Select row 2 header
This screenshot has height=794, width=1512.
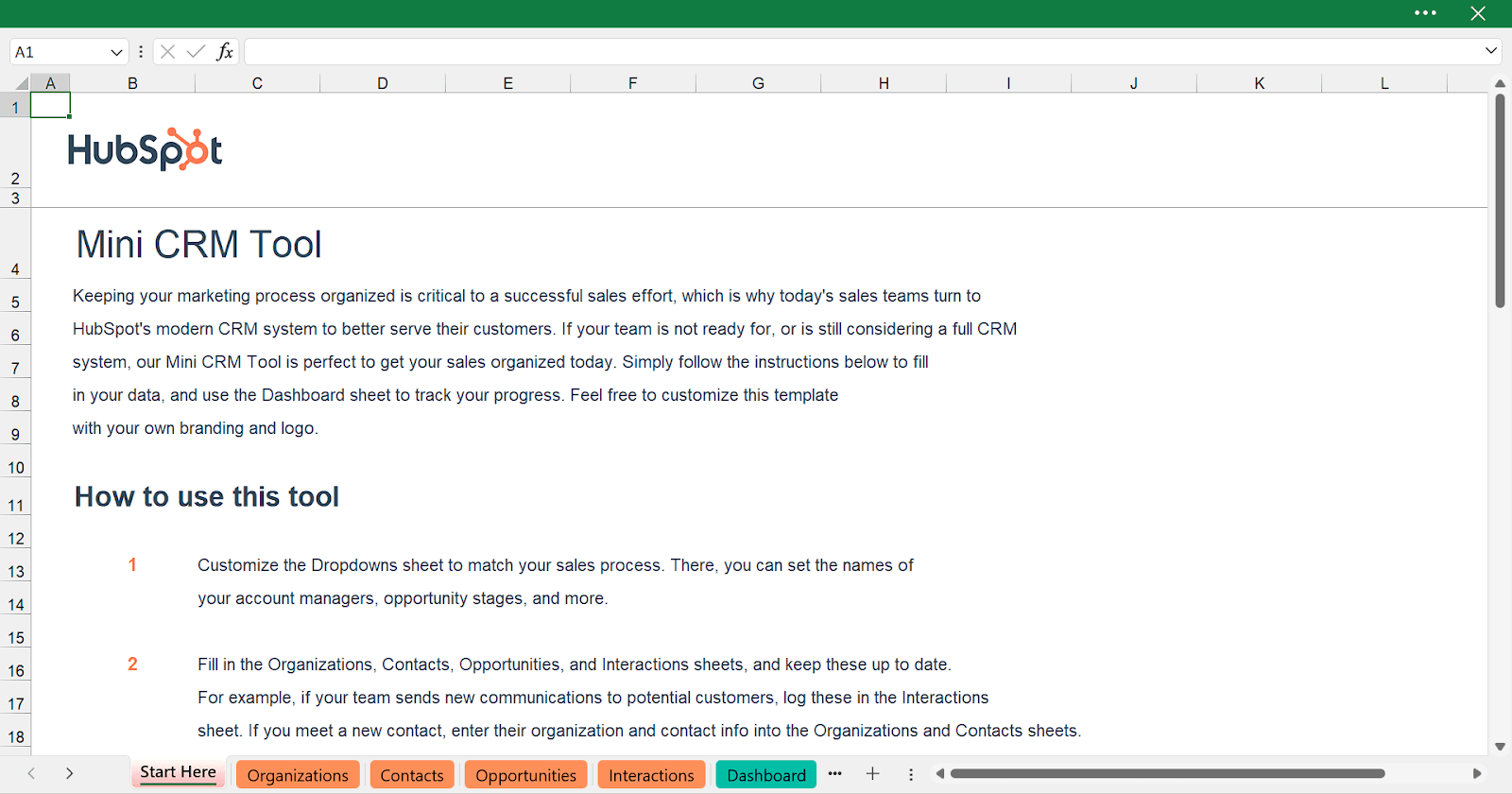(x=15, y=153)
